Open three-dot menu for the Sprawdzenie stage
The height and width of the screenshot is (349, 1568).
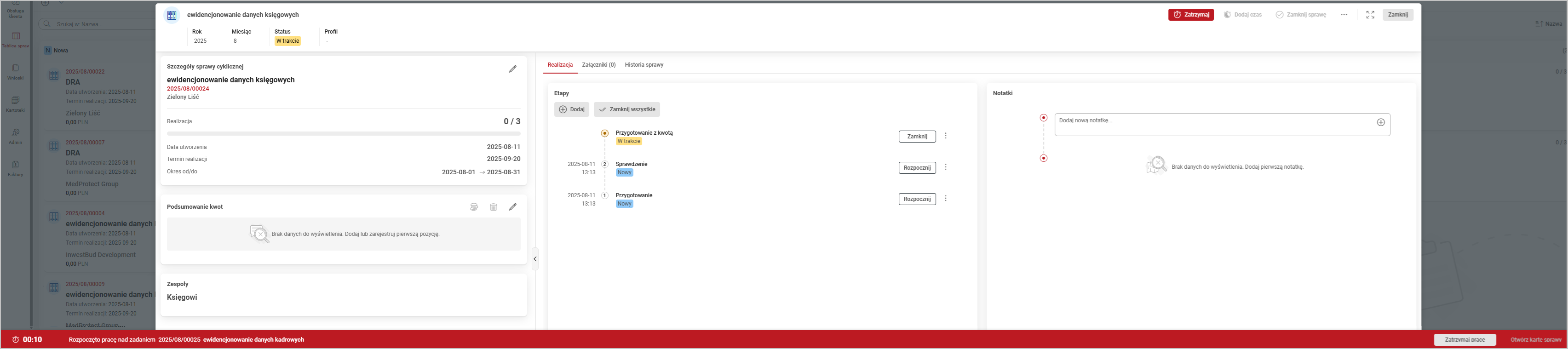pyautogui.click(x=945, y=167)
